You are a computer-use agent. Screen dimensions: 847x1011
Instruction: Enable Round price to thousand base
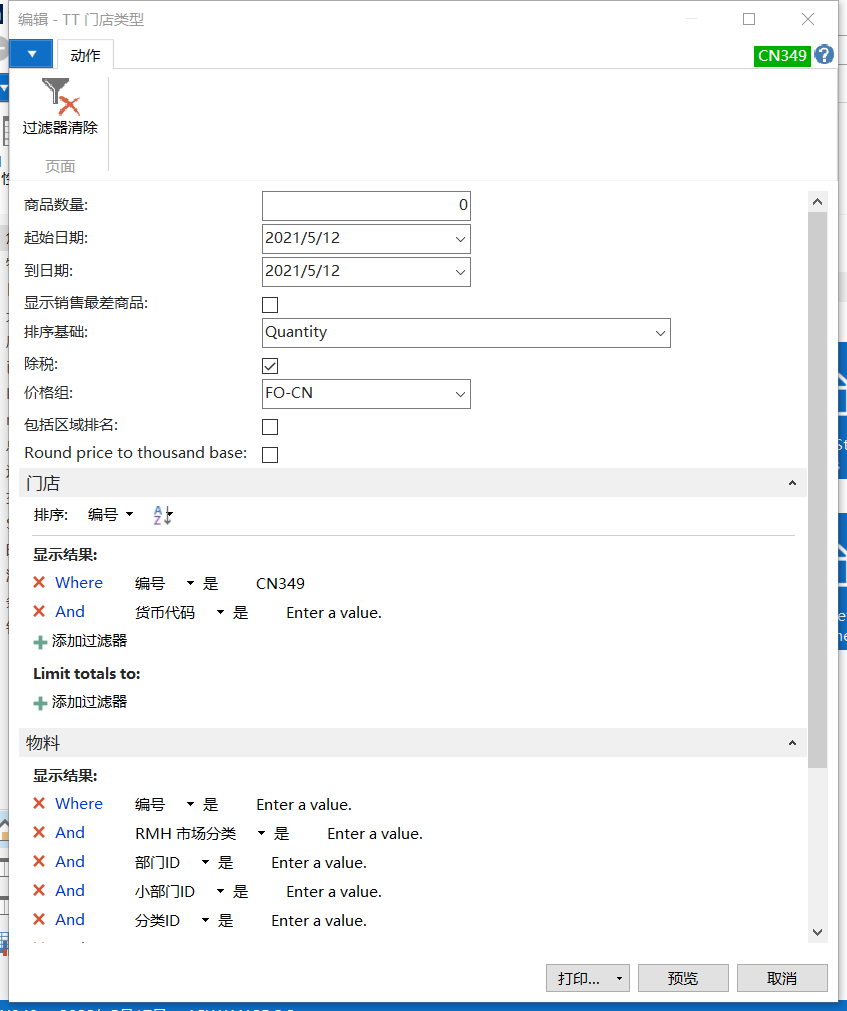(270, 455)
